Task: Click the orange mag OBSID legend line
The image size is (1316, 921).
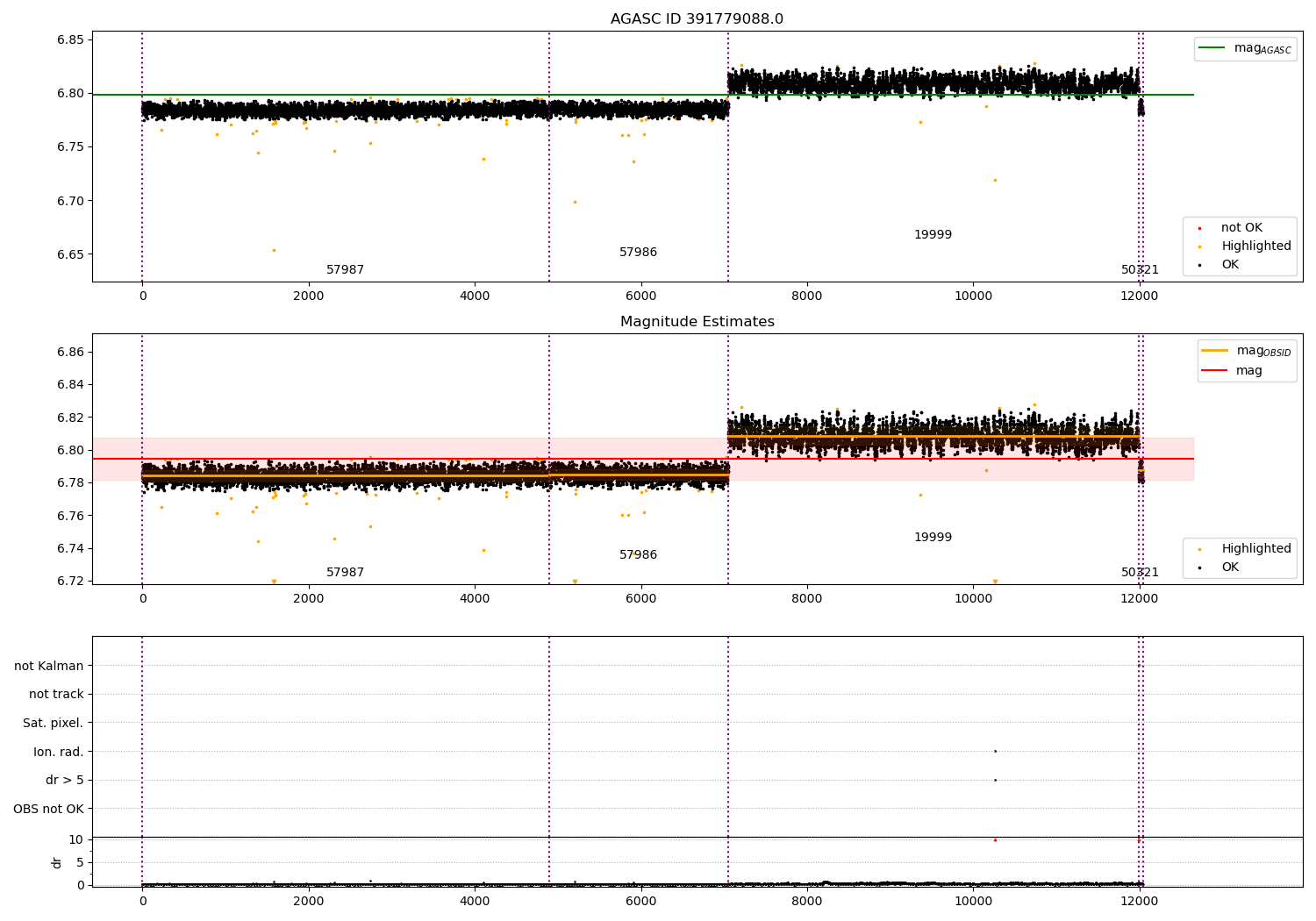Action: pos(1215,350)
